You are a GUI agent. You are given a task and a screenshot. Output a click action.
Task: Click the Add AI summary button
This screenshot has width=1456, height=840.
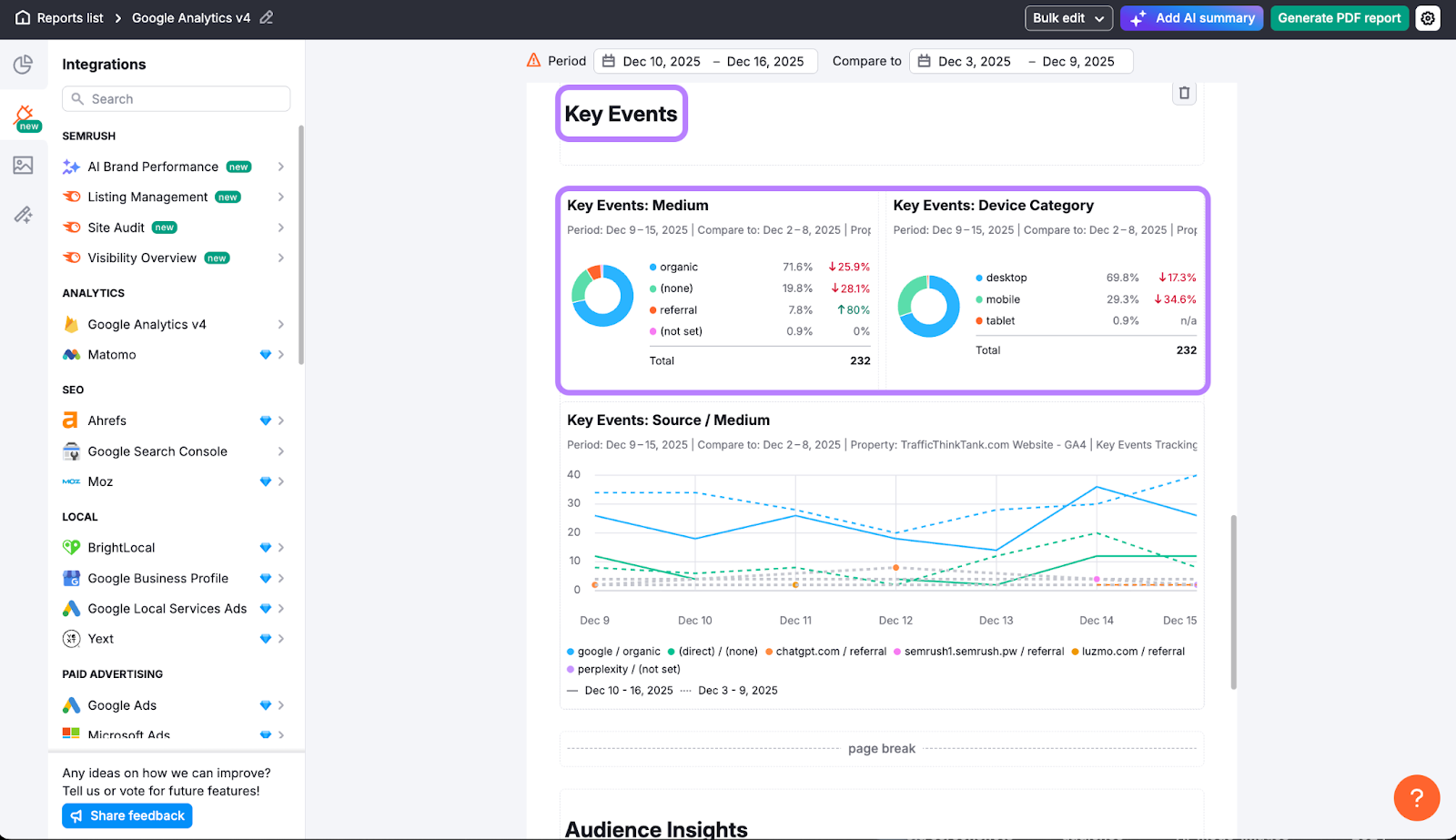1191,18
